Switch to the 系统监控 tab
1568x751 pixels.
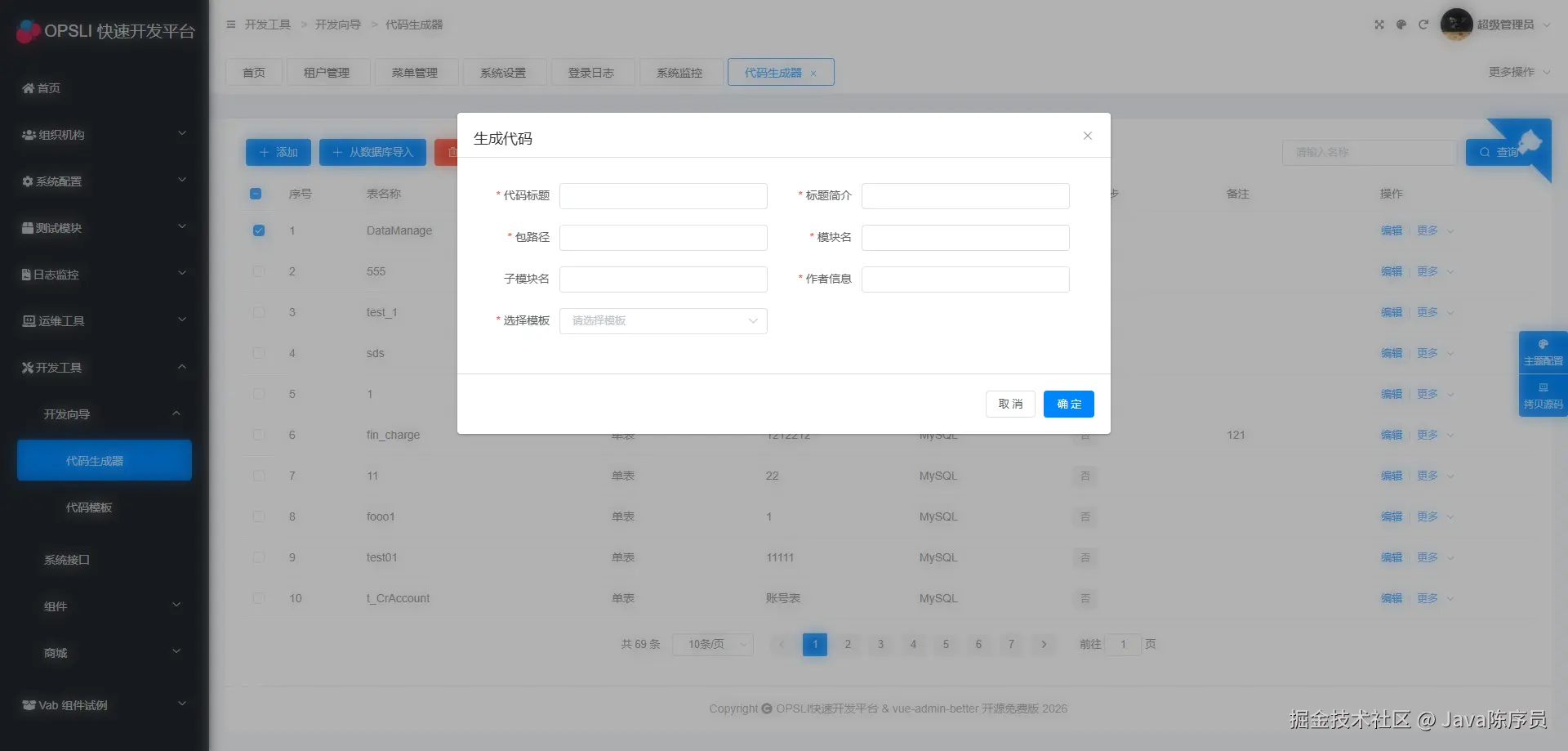point(679,73)
